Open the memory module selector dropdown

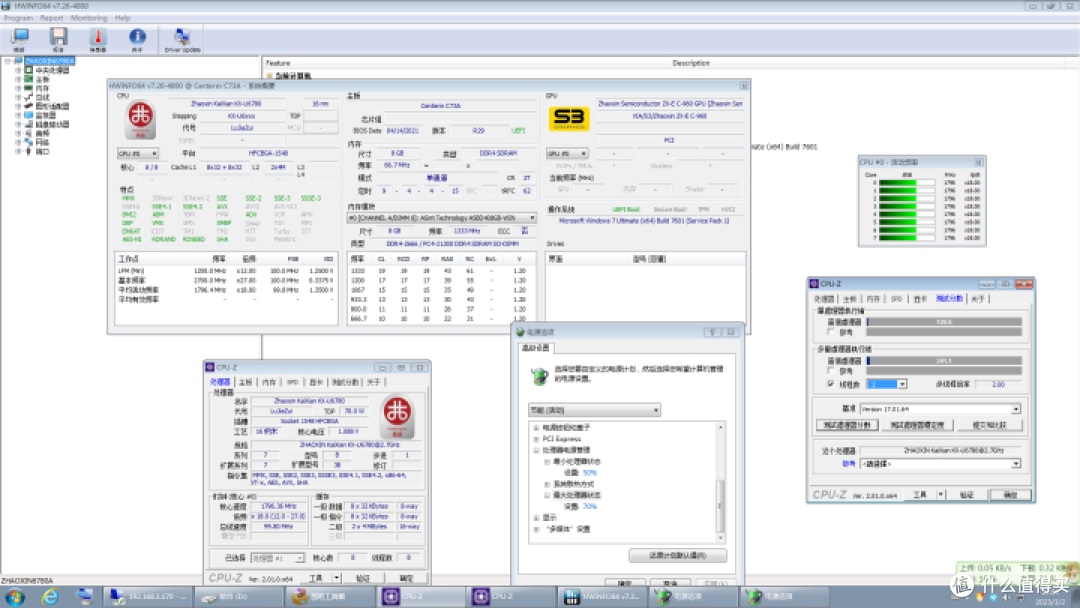442,218
